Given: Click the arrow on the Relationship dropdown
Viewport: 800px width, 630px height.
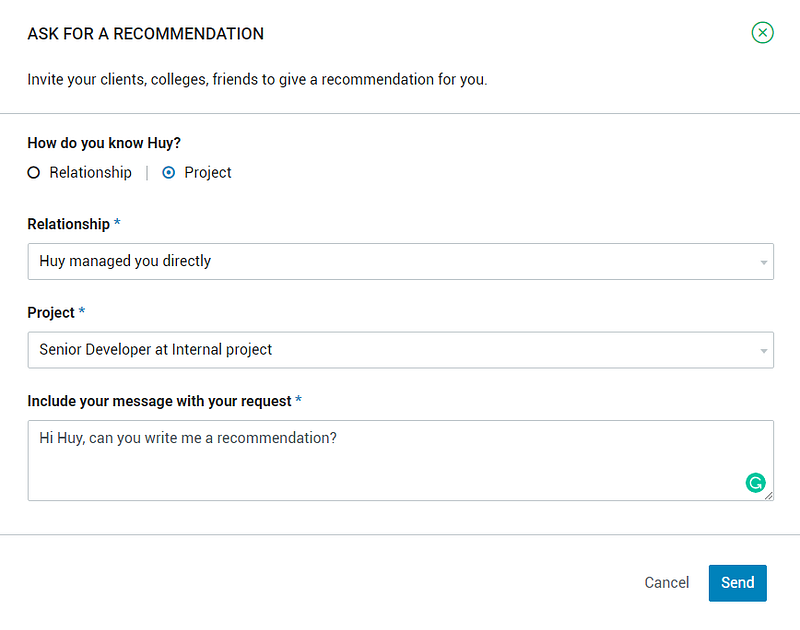Looking at the screenshot, I should (764, 263).
